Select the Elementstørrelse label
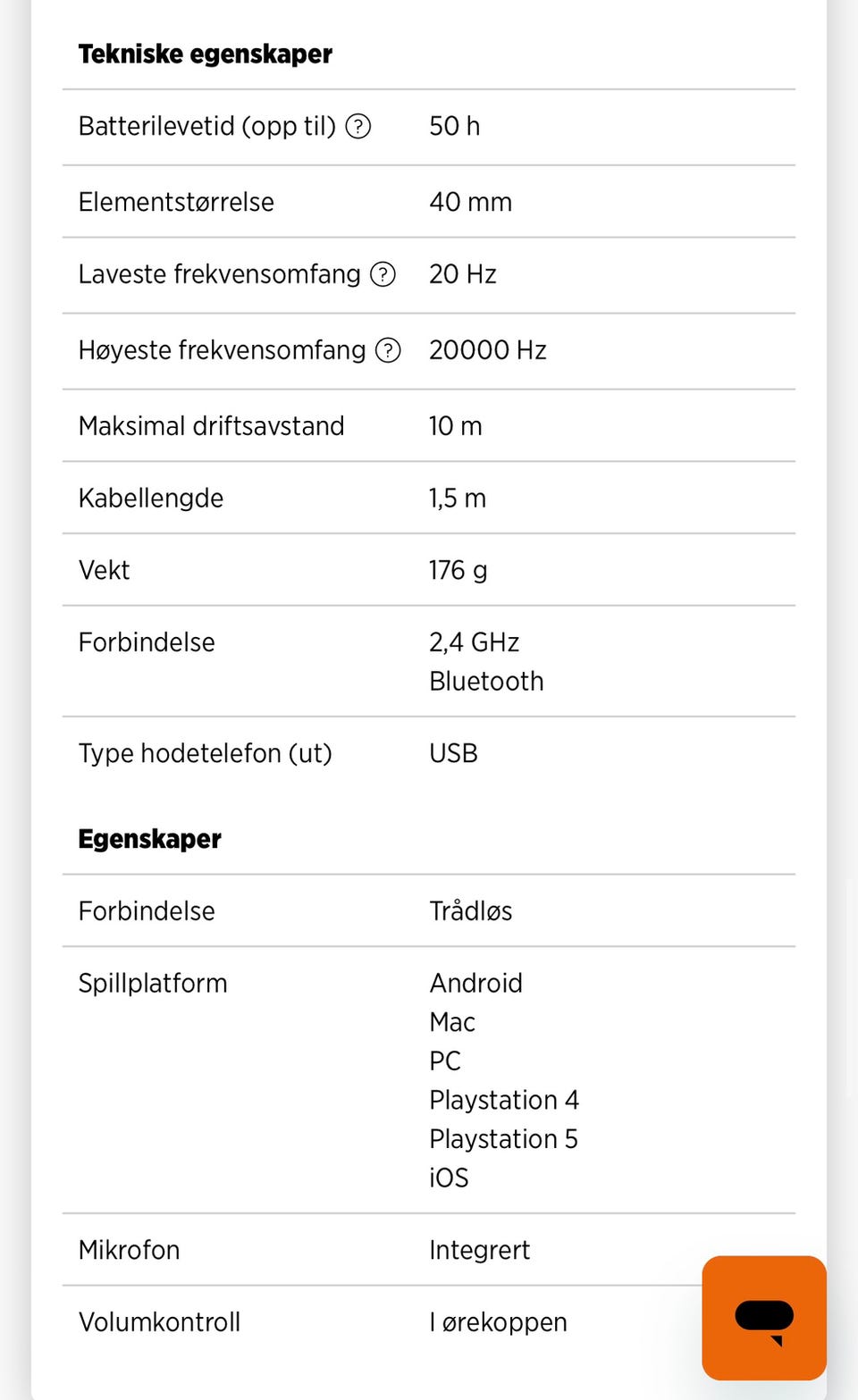 pos(176,202)
